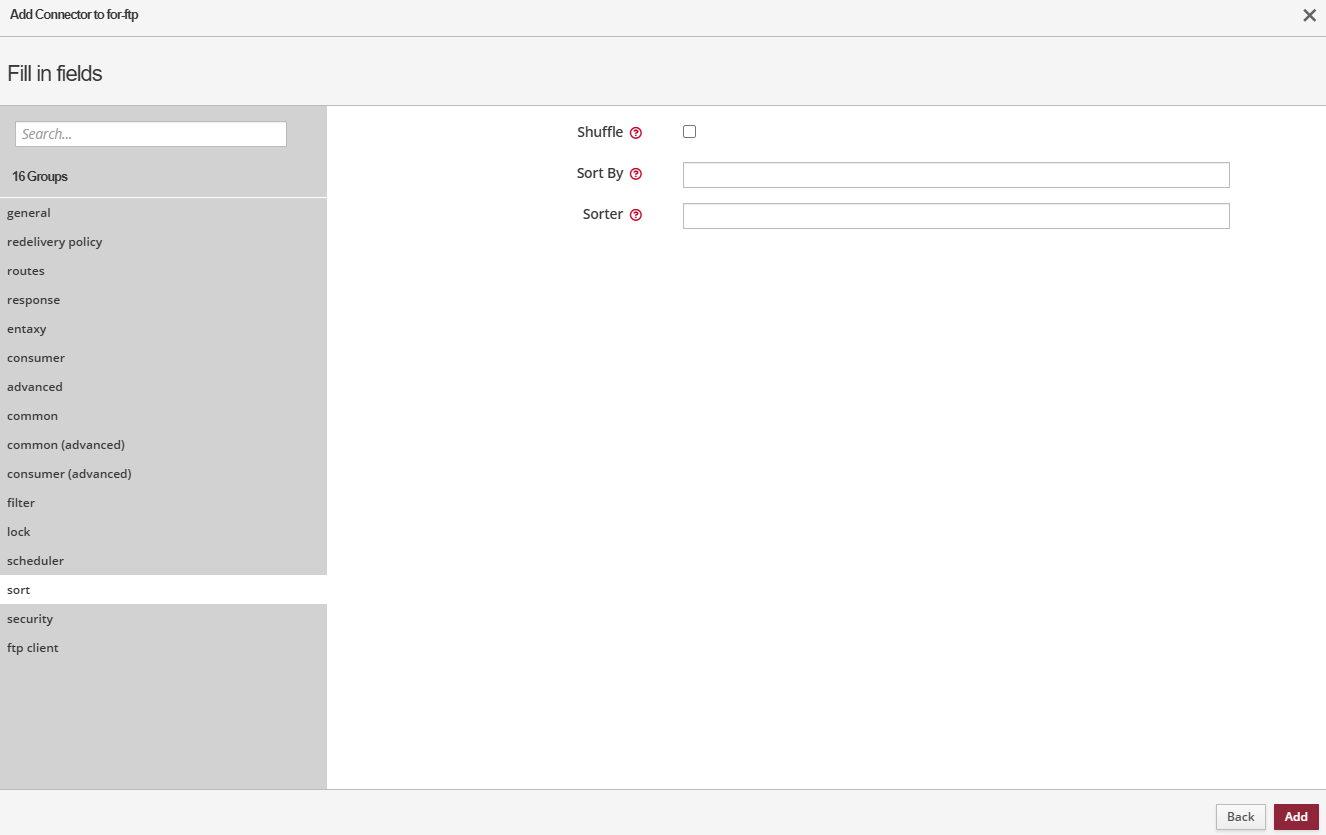Click the help icon beside Sort By
This screenshot has width=1326, height=835.
pos(636,174)
